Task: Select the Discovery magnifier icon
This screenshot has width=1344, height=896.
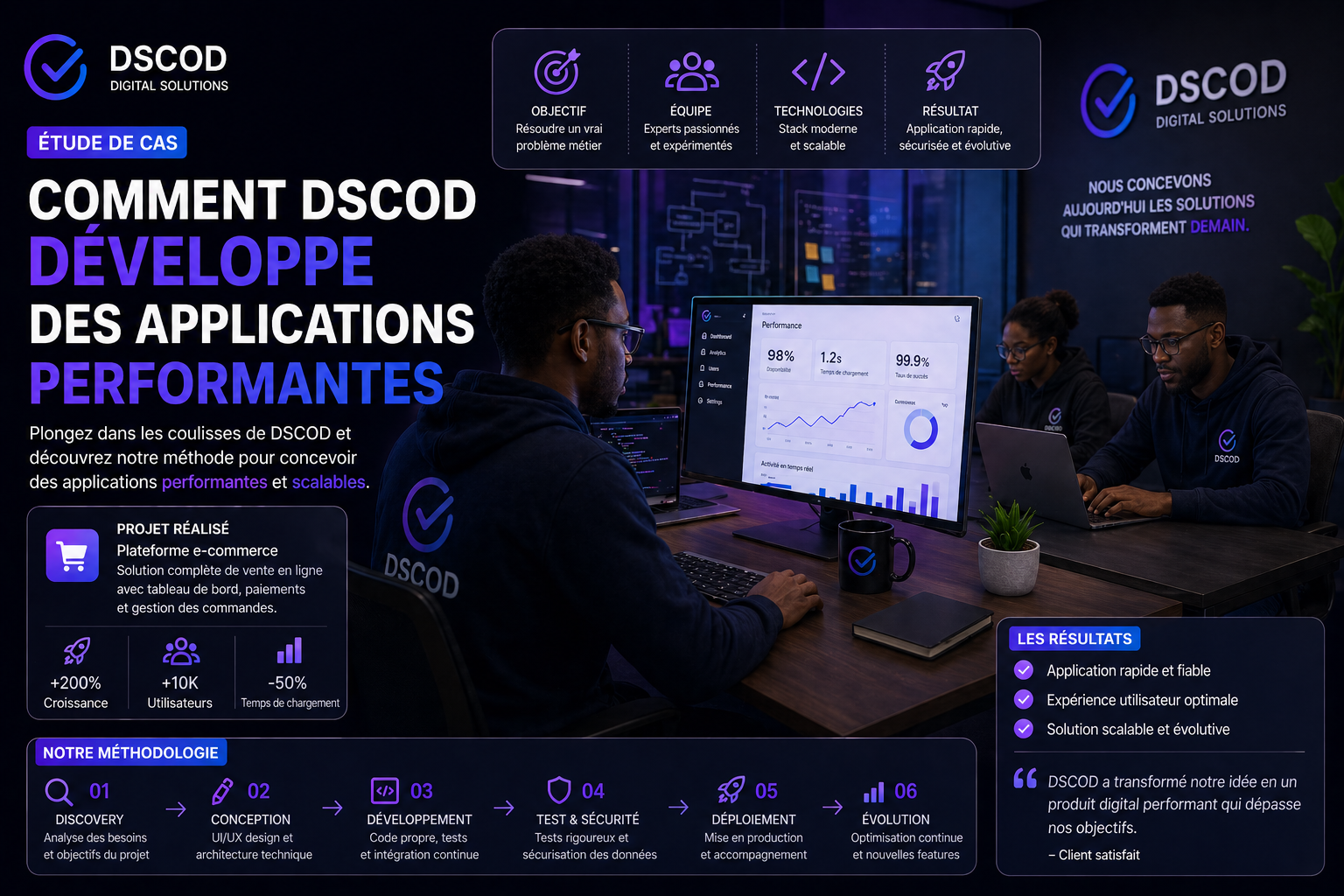Action: pyautogui.click(x=59, y=791)
